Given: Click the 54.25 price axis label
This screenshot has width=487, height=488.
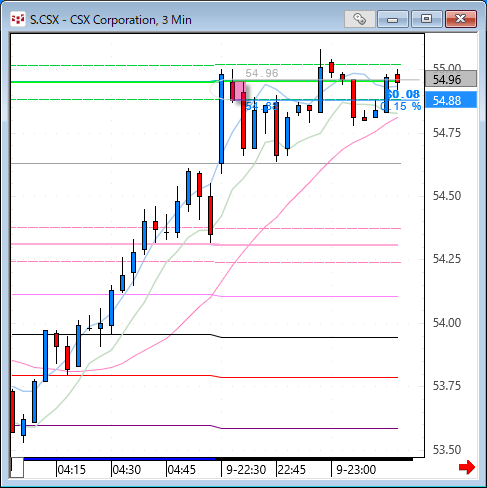Looking at the screenshot, I should point(447,259).
